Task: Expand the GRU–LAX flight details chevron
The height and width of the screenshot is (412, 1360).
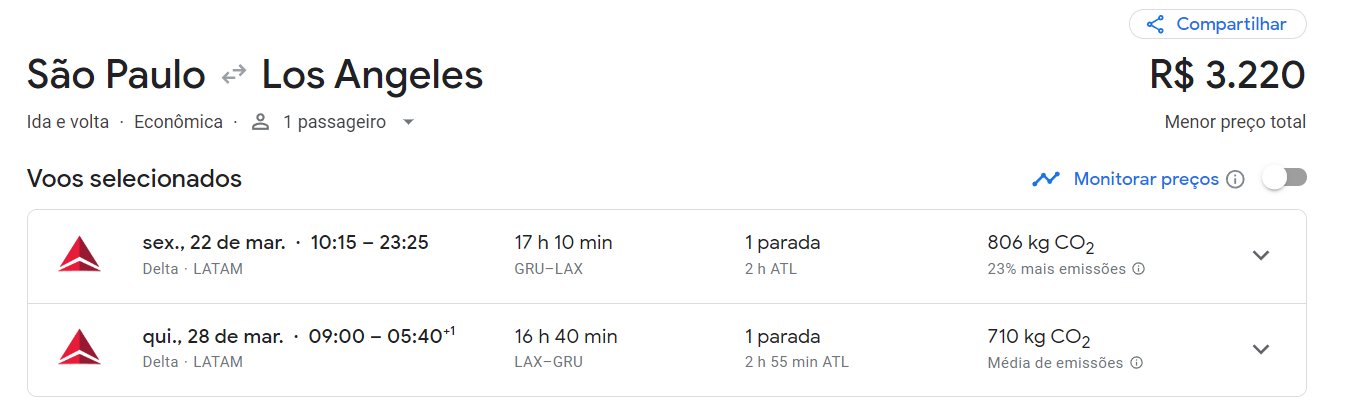Action: (x=1261, y=255)
